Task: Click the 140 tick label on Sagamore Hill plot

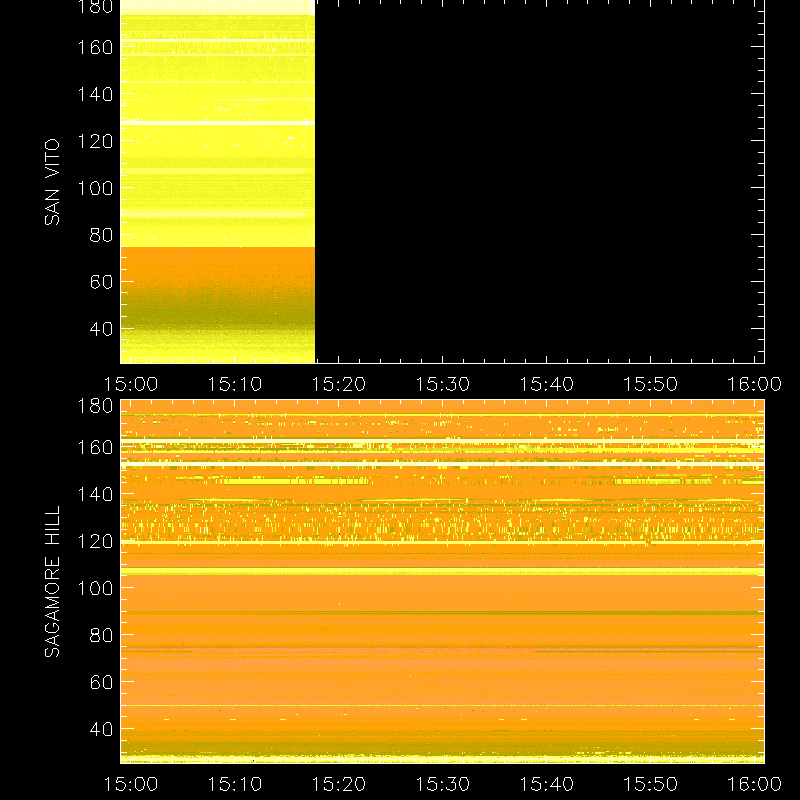Action: [x=95, y=494]
